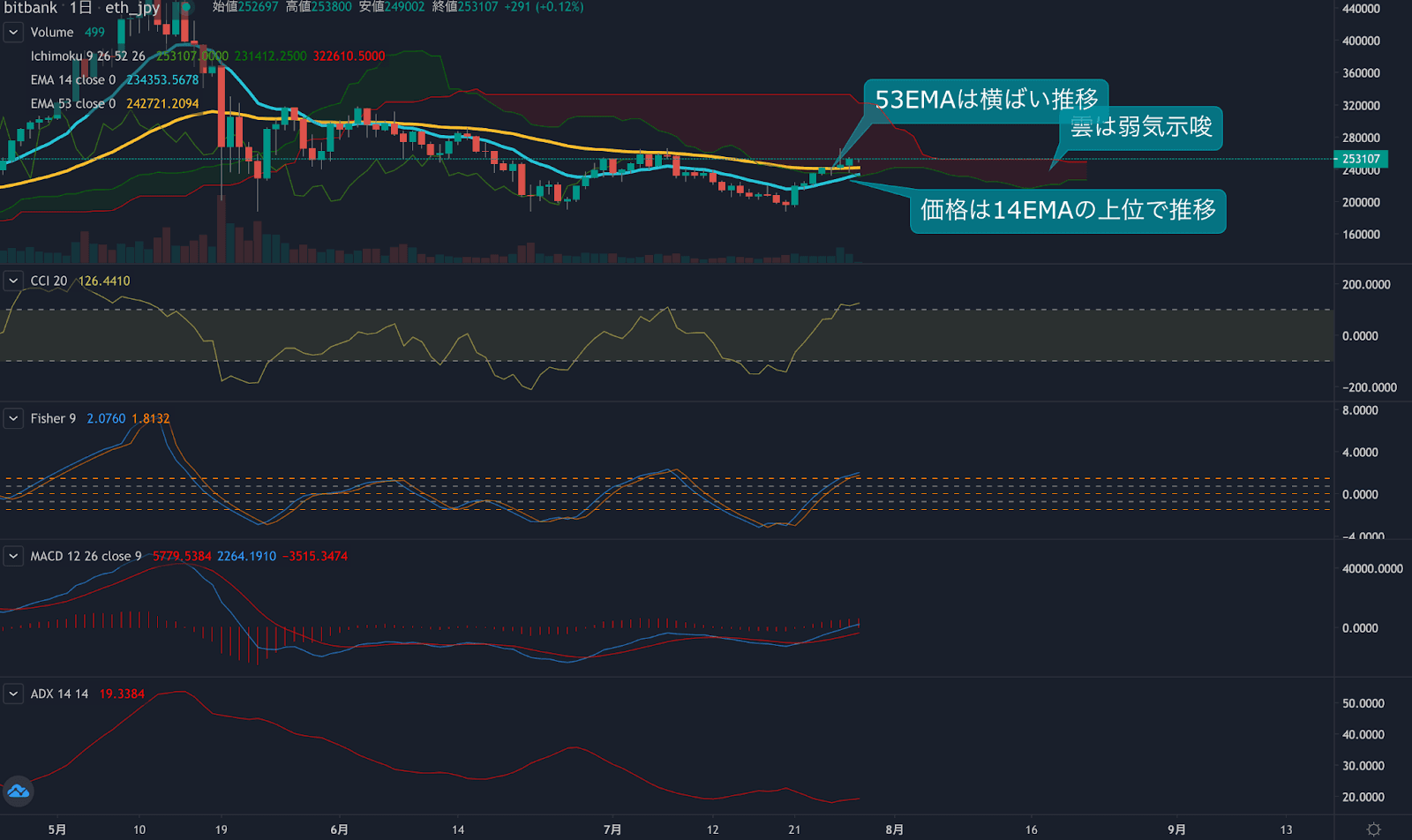Click the Fisher 9 indicator legend

click(51, 417)
